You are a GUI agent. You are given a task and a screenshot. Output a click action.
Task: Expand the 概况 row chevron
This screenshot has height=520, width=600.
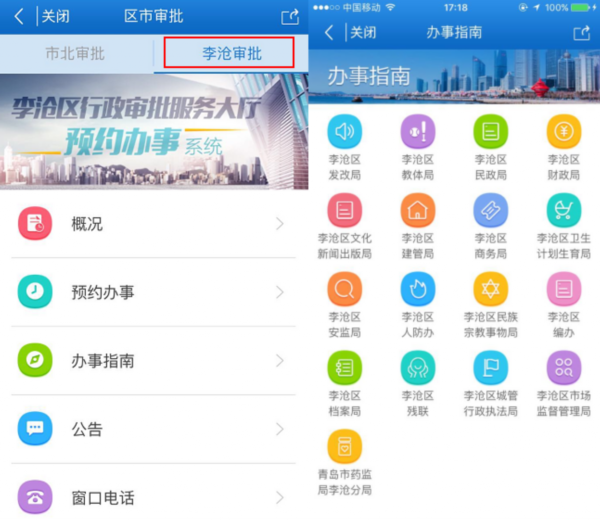click(280, 223)
